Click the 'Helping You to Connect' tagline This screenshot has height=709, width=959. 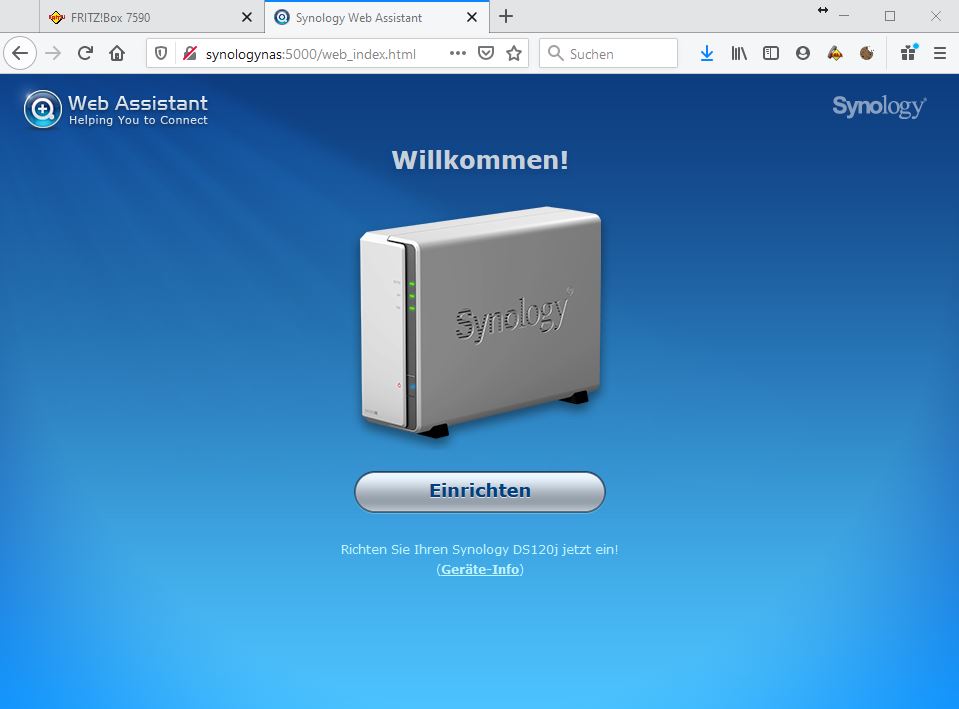point(138,121)
